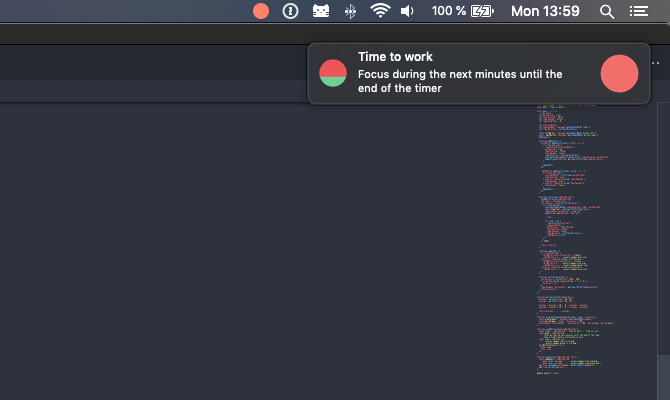The width and height of the screenshot is (670, 400).
Task: Click the volume speaker icon
Action: click(407, 11)
